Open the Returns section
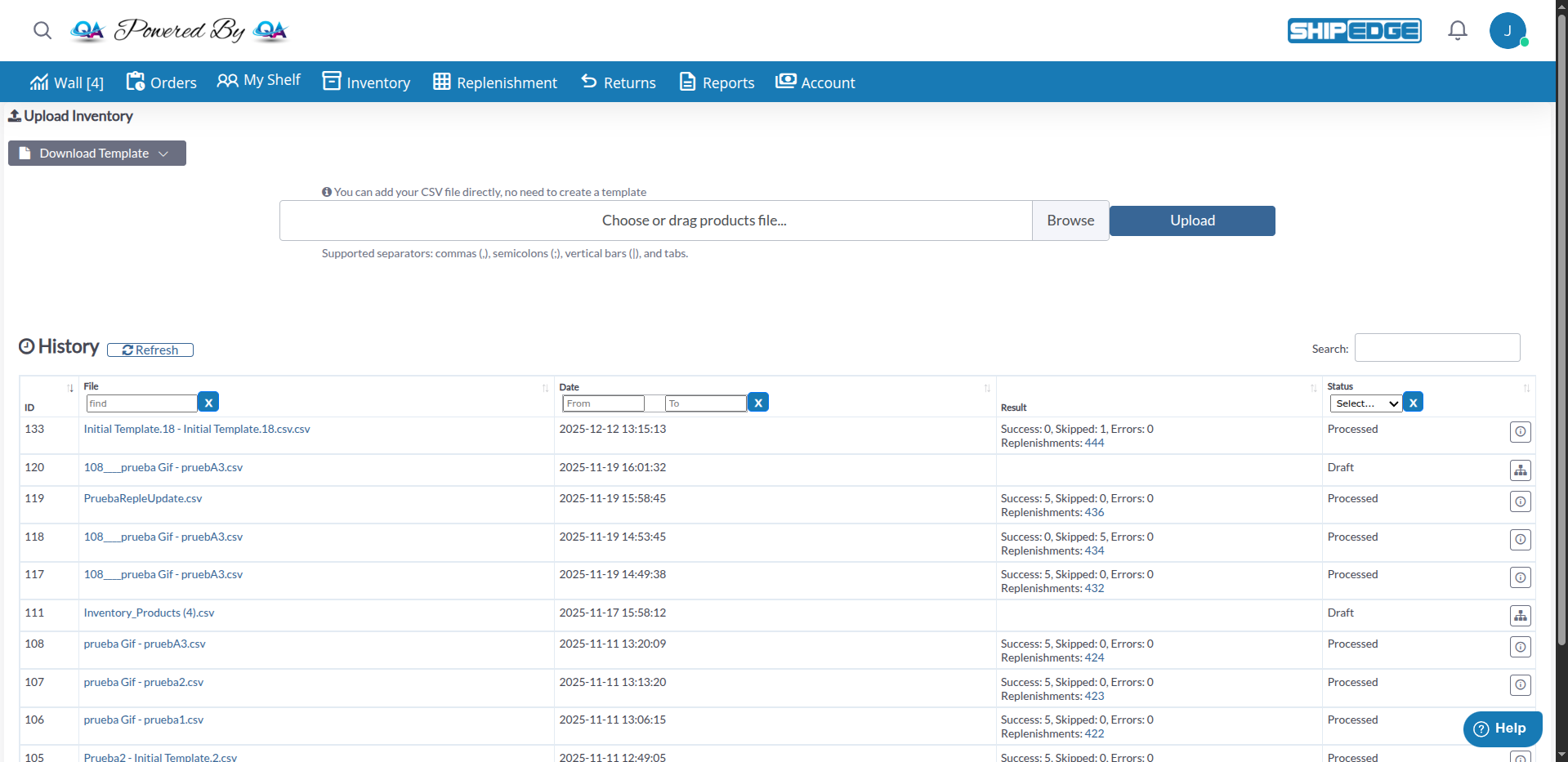The height and width of the screenshot is (762, 1568). 618,82
